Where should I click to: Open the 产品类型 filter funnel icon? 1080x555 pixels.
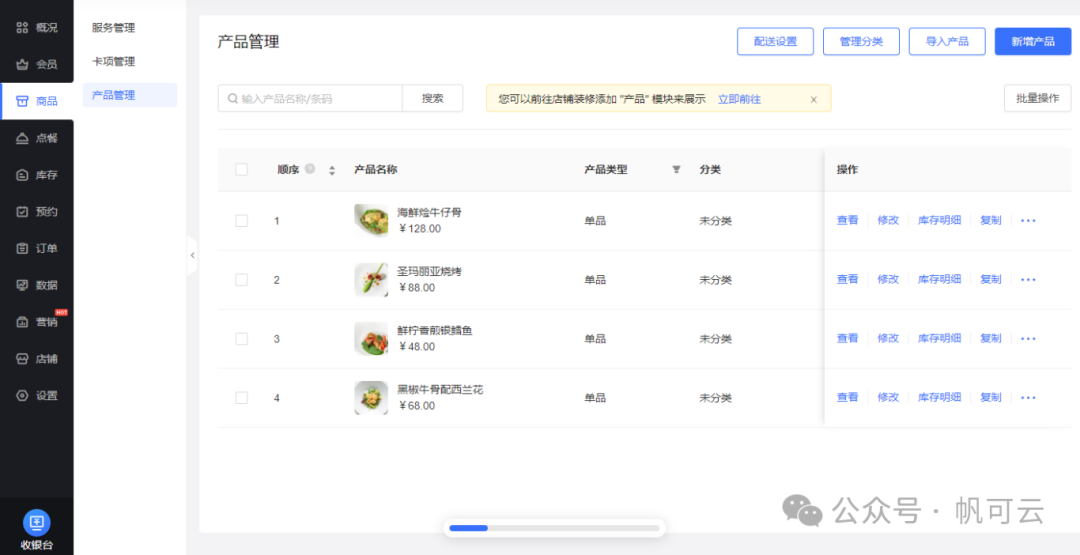click(676, 169)
